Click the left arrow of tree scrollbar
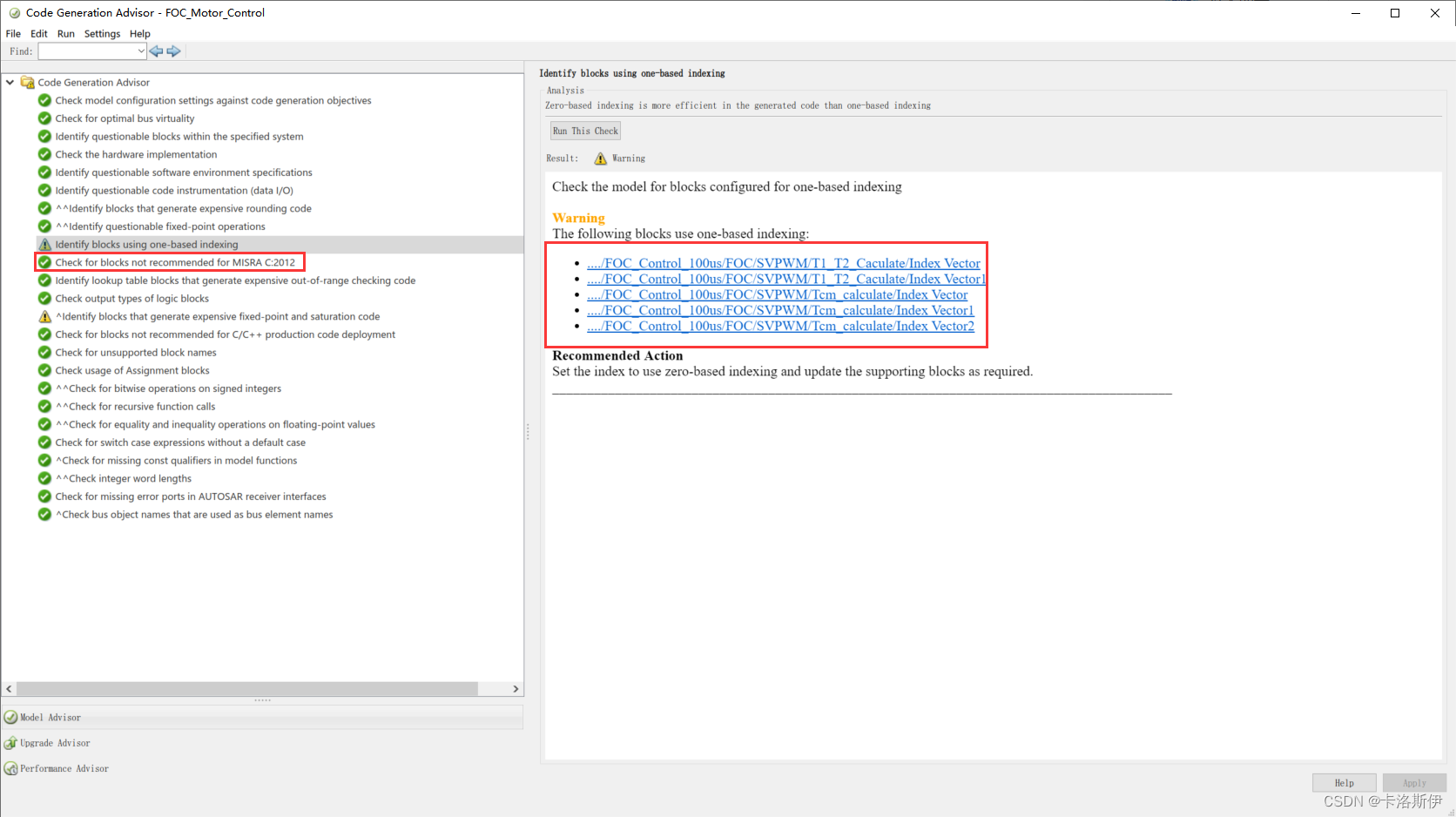This screenshot has width=1456, height=817. click(9, 689)
